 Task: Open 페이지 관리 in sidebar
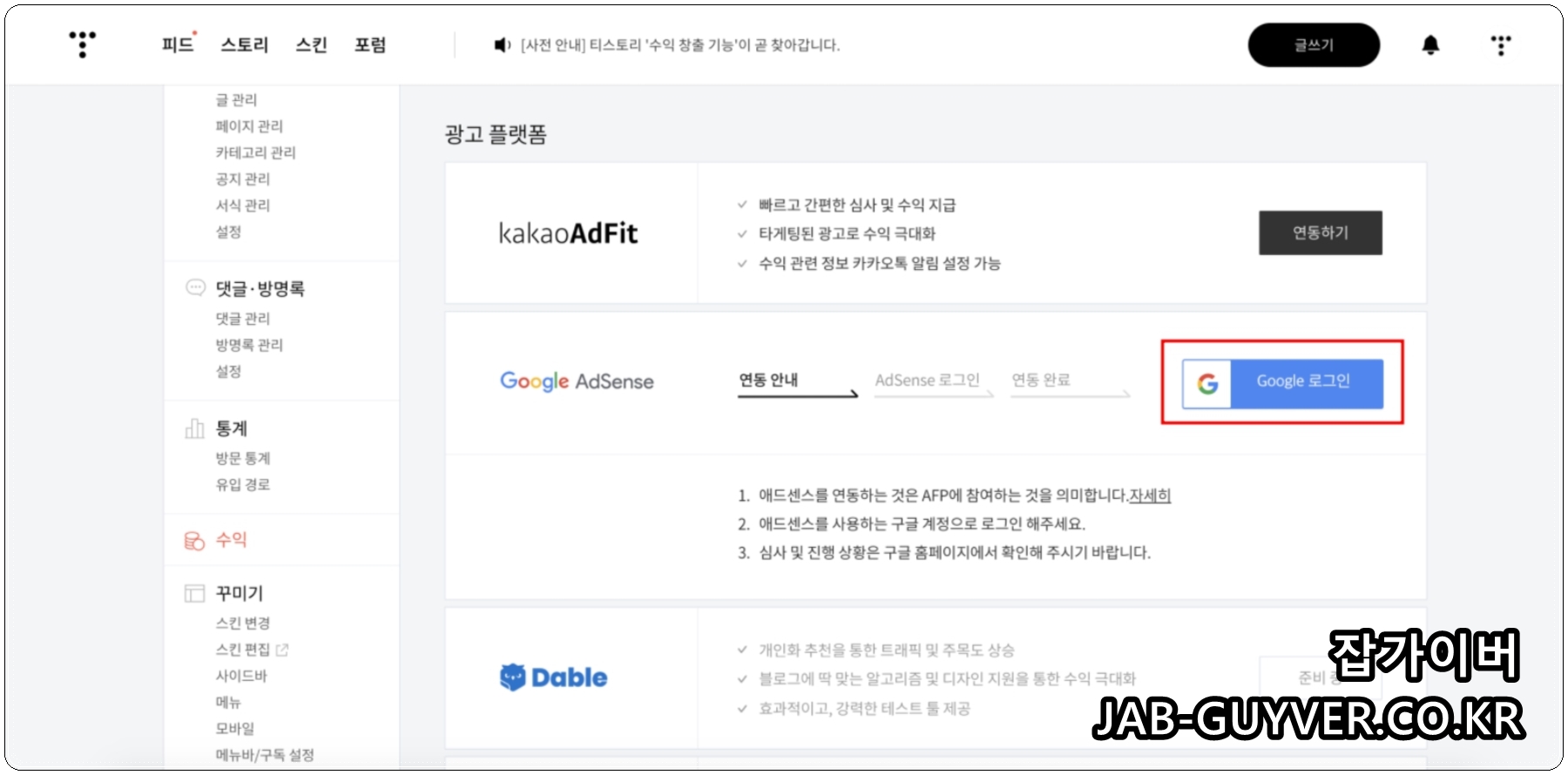coord(249,126)
